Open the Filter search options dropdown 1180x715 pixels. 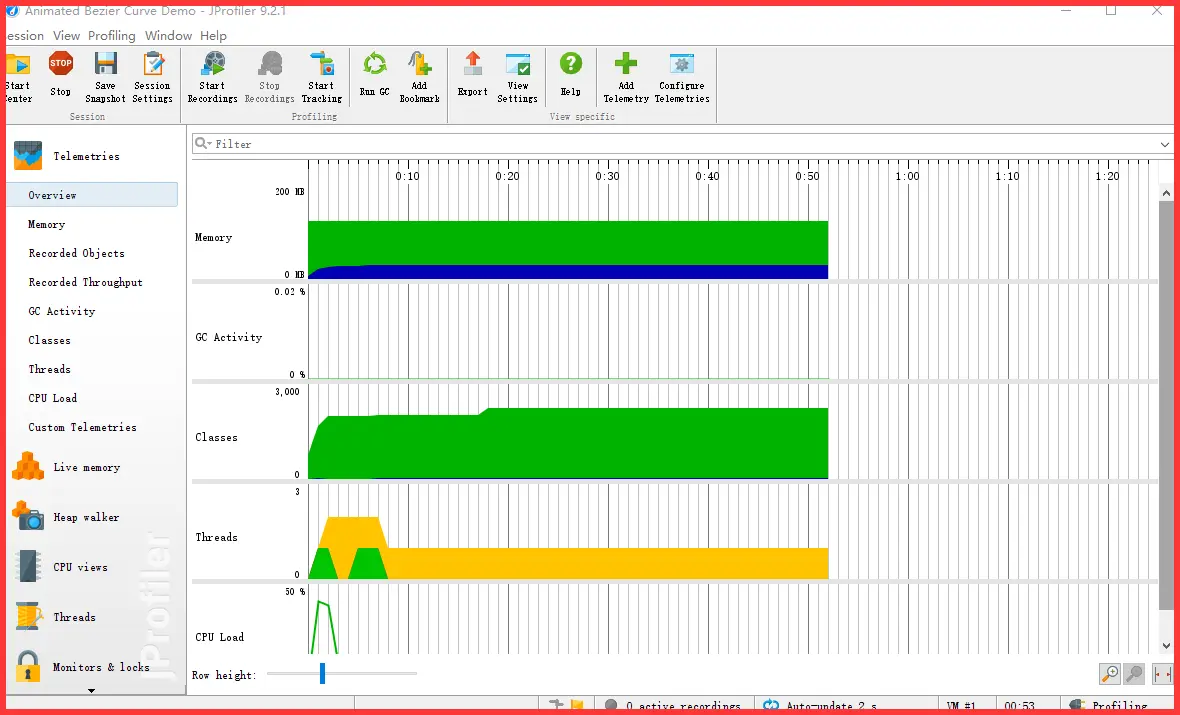[203, 144]
